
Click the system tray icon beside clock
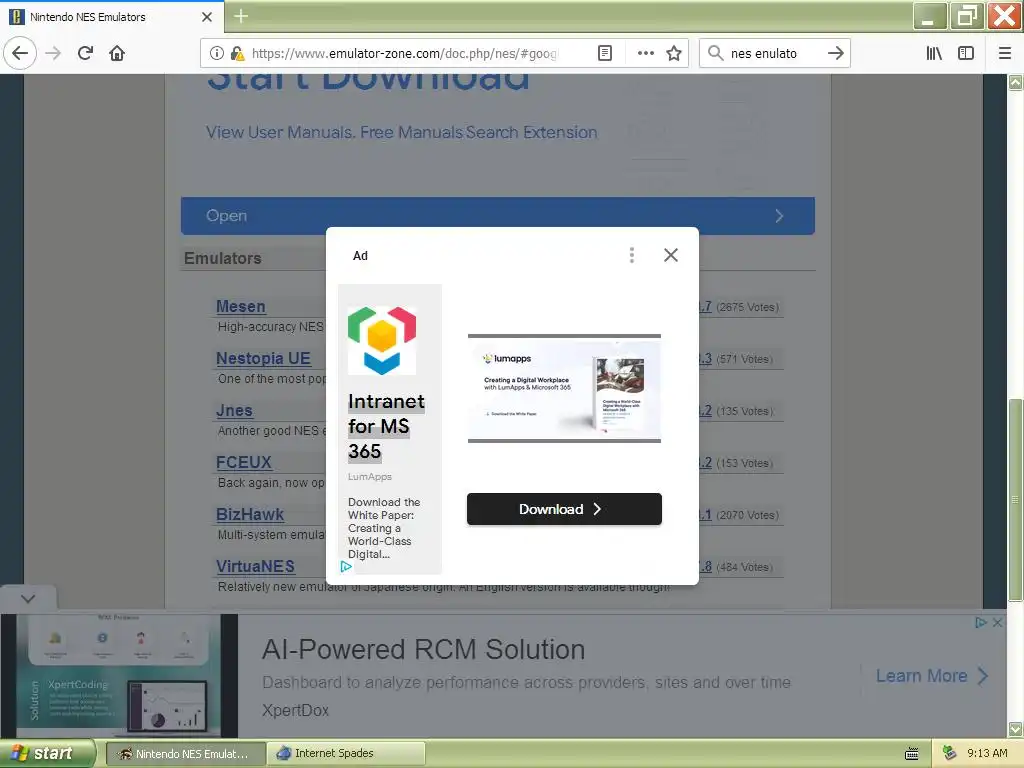tap(949, 754)
